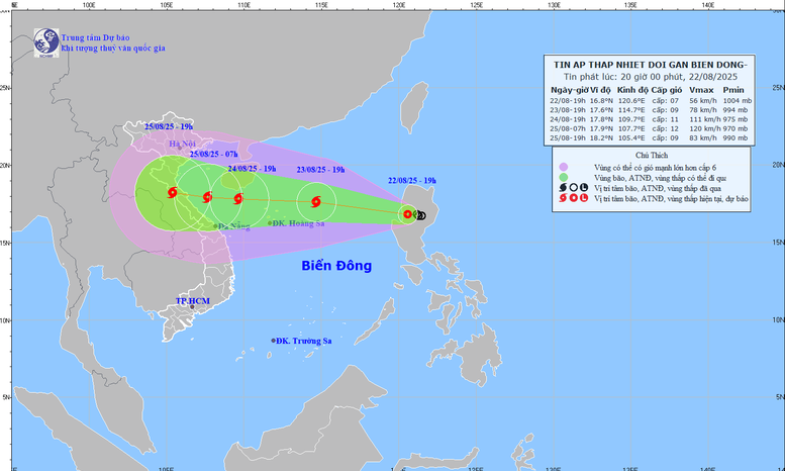Click the 'ĐK. Hoàng Sa' label

pos(298,224)
